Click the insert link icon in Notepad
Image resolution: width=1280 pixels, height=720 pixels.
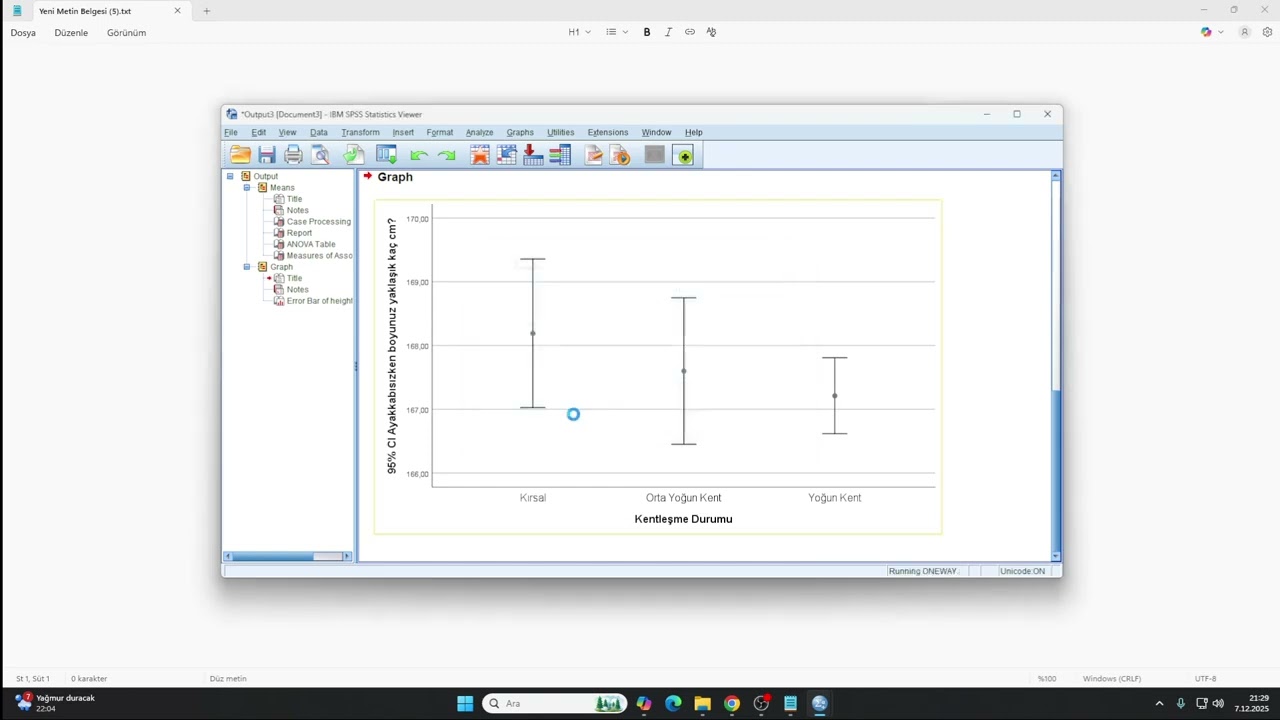coord(690,32)
